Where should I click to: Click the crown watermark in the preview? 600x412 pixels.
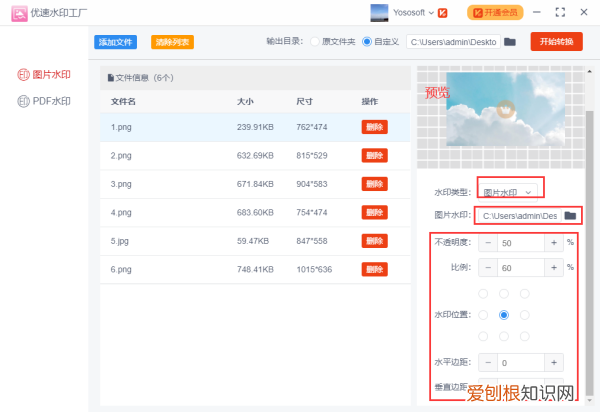coord(505,110)
